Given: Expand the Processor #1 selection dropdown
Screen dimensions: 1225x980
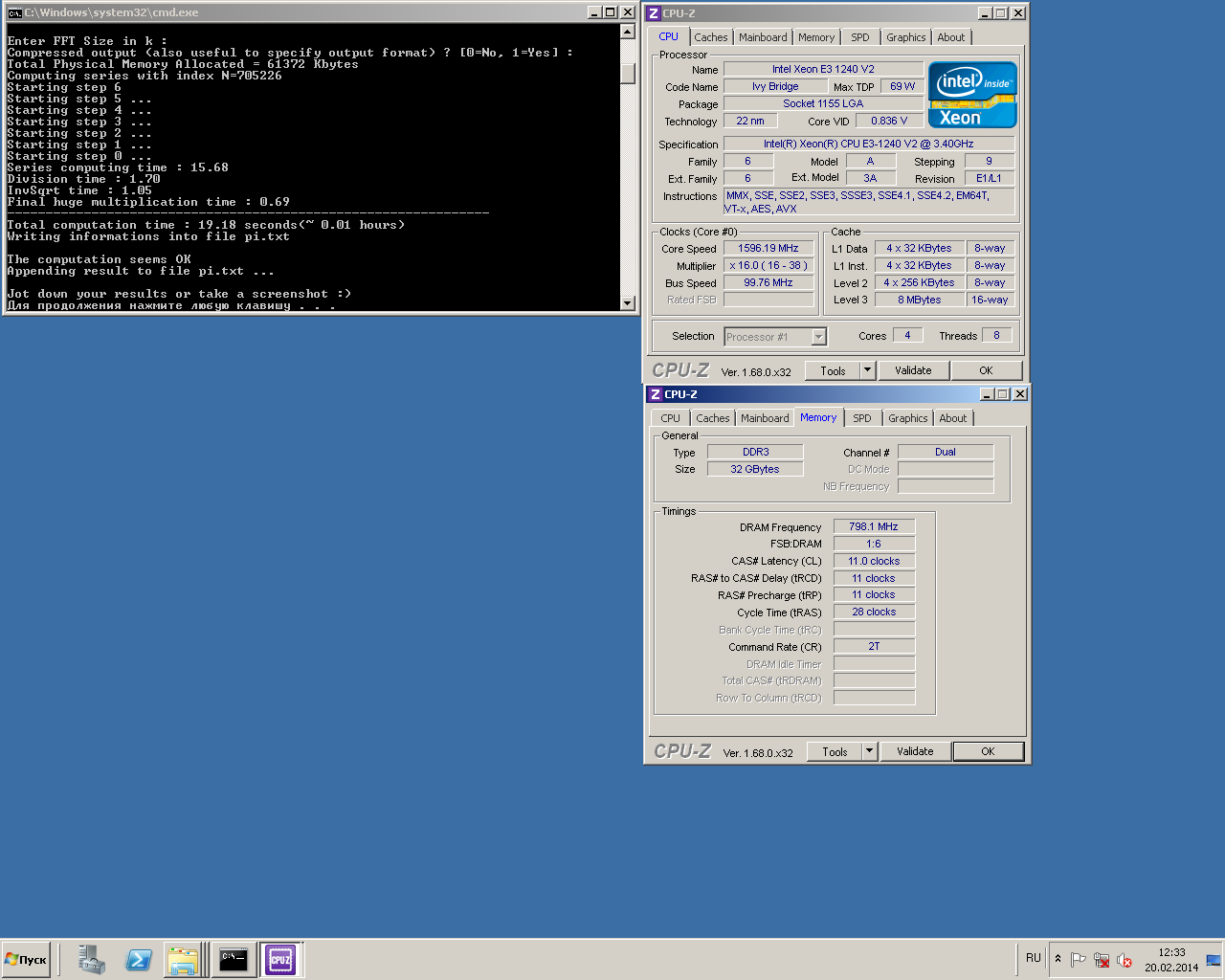Looking at the screenshot, I should (x=818, y=337).
